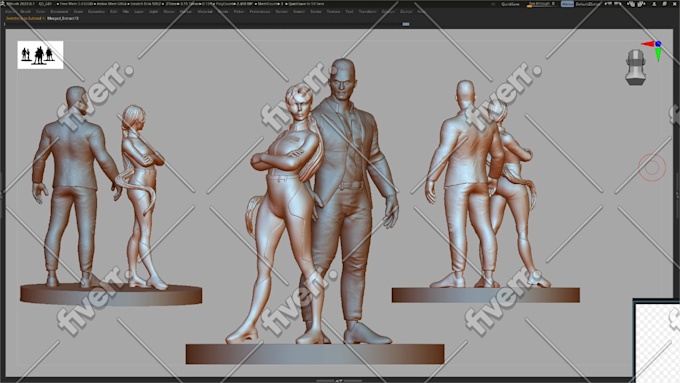Open the Preferences menu
Image resolution: width=680 pixels, height=383 pixels.
pyautogui.click(x=260, y=12)
